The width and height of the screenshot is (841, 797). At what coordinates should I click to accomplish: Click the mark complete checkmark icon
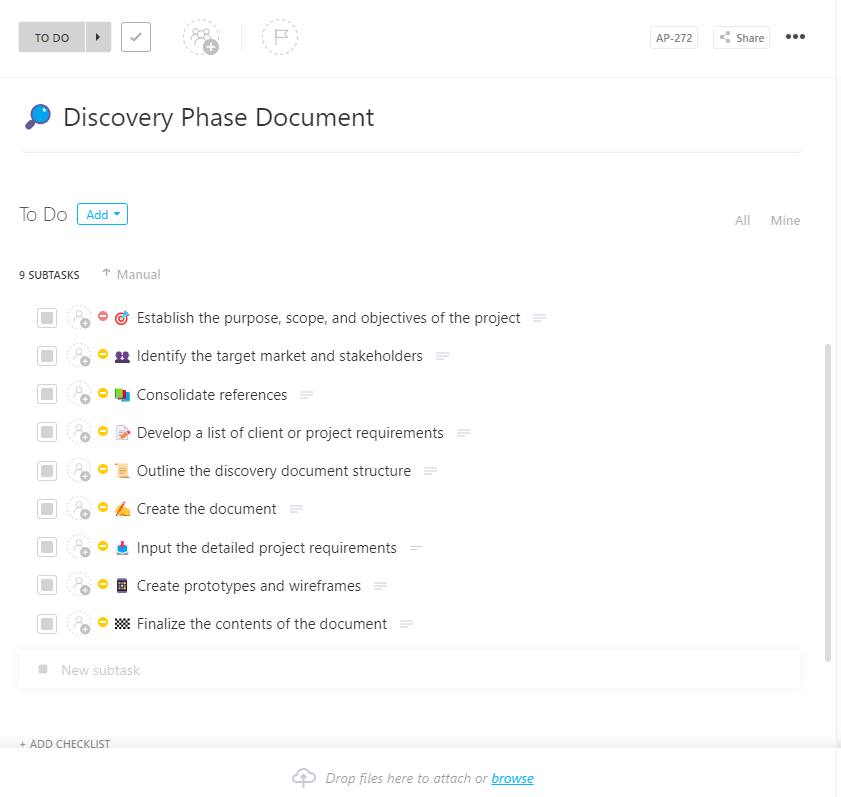135,36
